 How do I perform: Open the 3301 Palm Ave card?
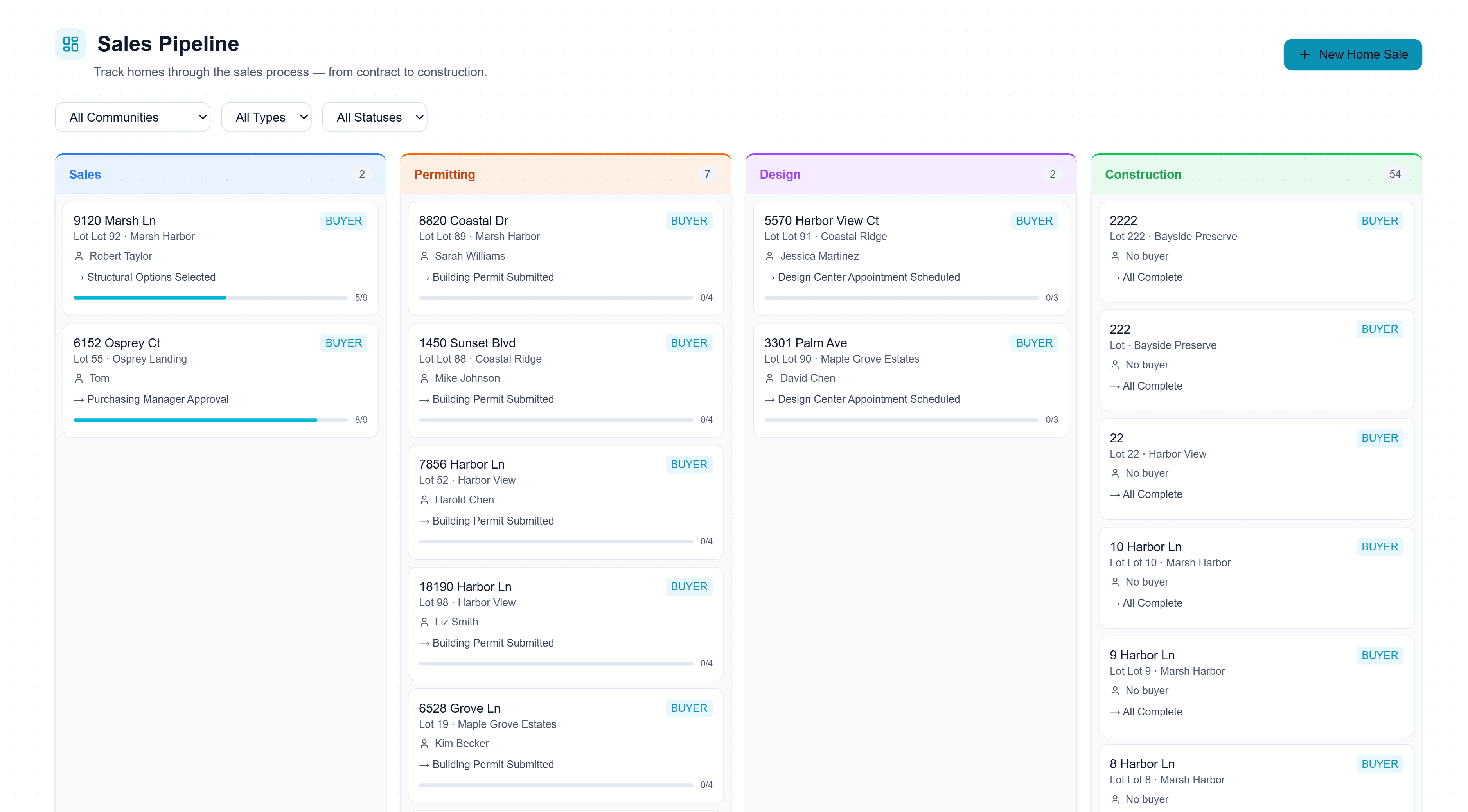911,380
